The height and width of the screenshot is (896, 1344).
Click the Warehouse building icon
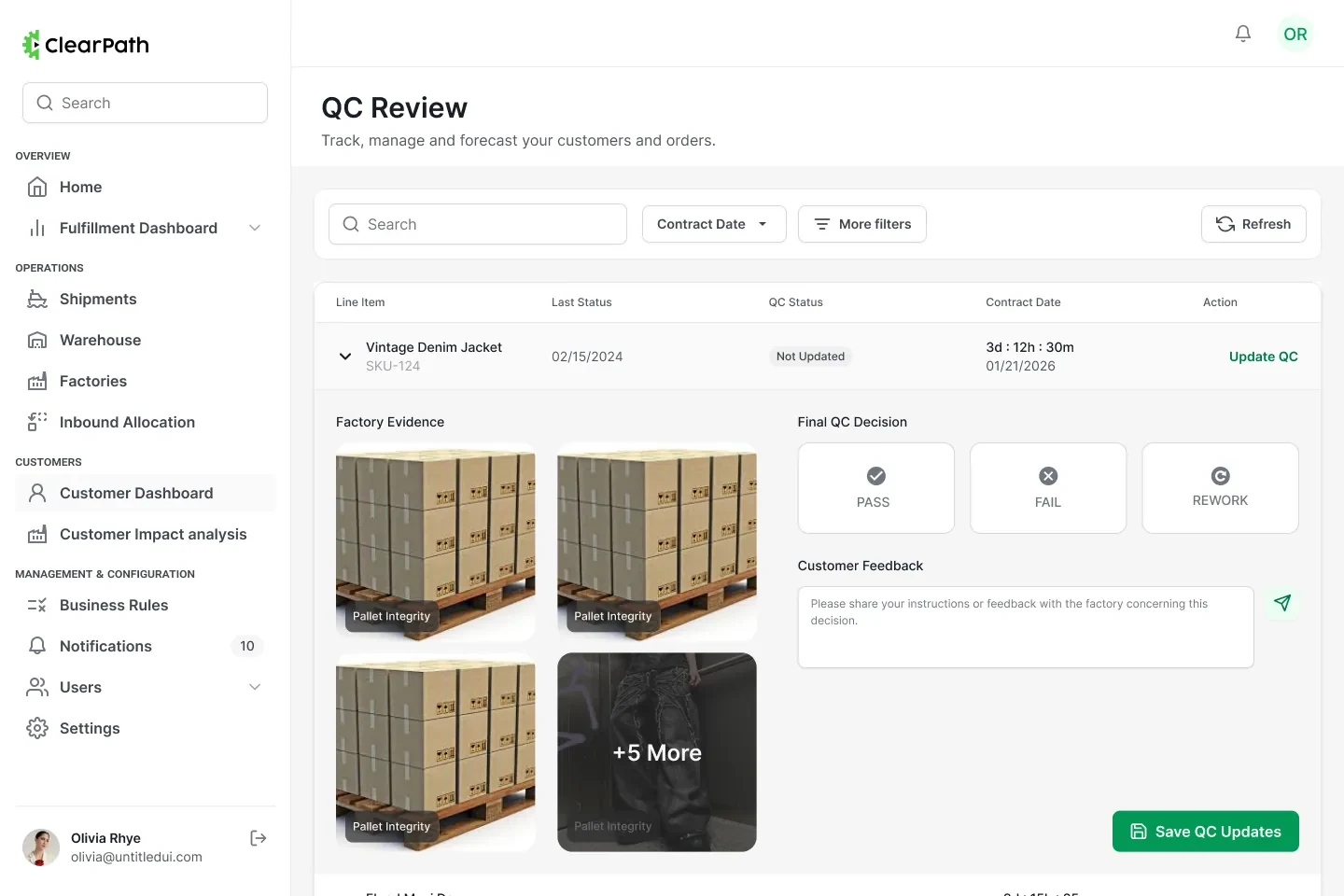(x=37, y=340)
